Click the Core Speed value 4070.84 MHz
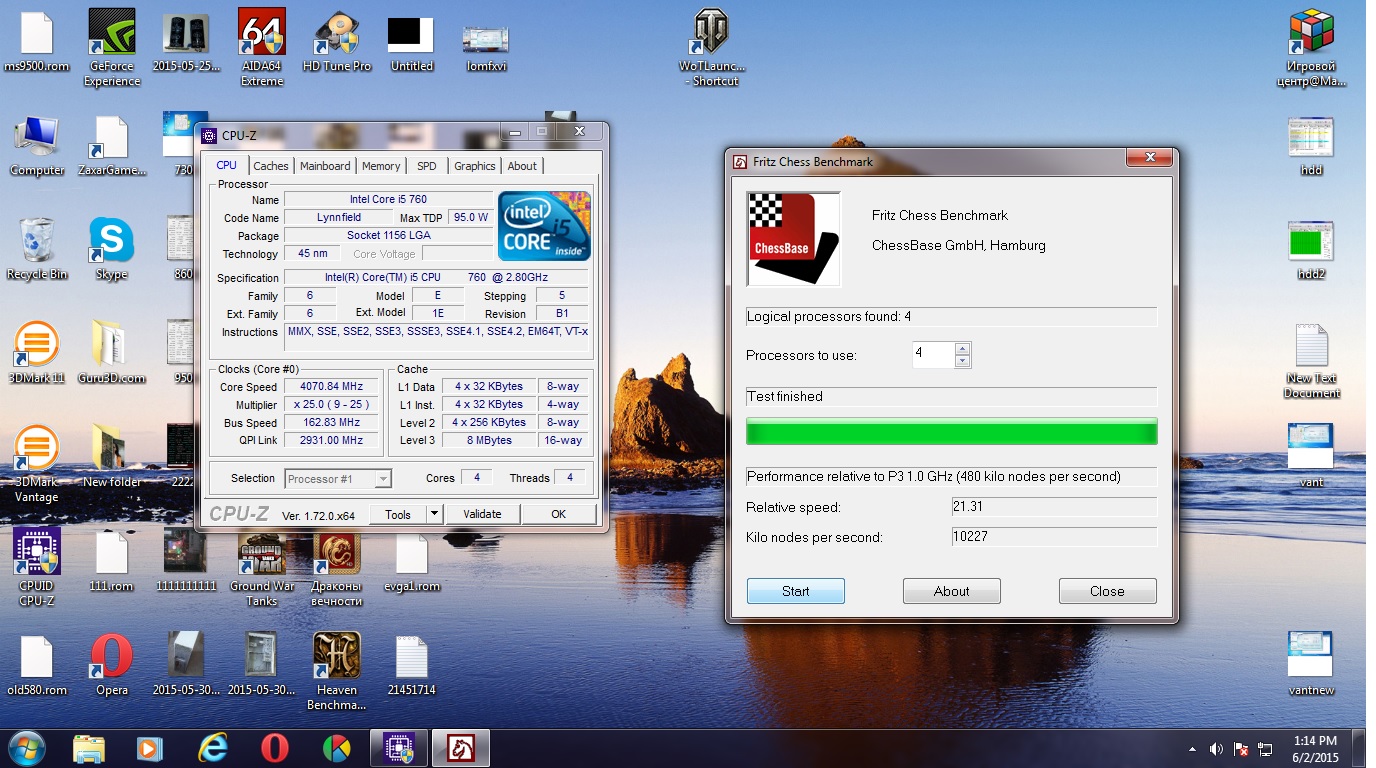The image size is (1376, 768). 332,387
